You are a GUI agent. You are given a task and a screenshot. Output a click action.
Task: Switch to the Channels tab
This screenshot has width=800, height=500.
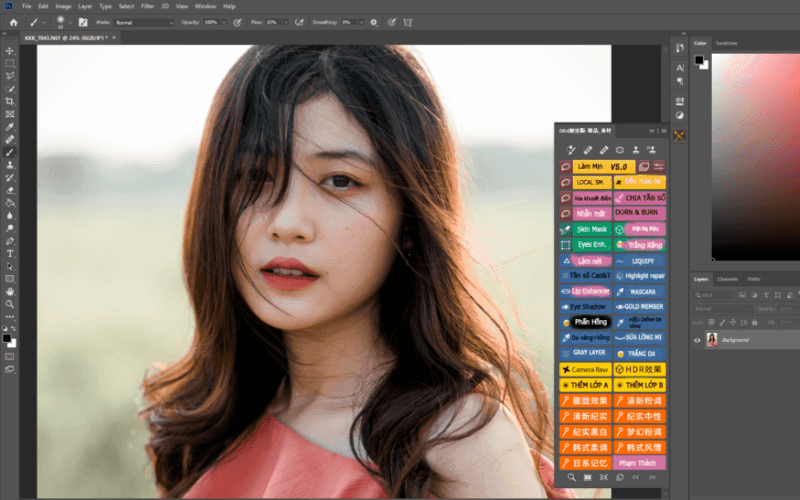[x=728, y=279]
